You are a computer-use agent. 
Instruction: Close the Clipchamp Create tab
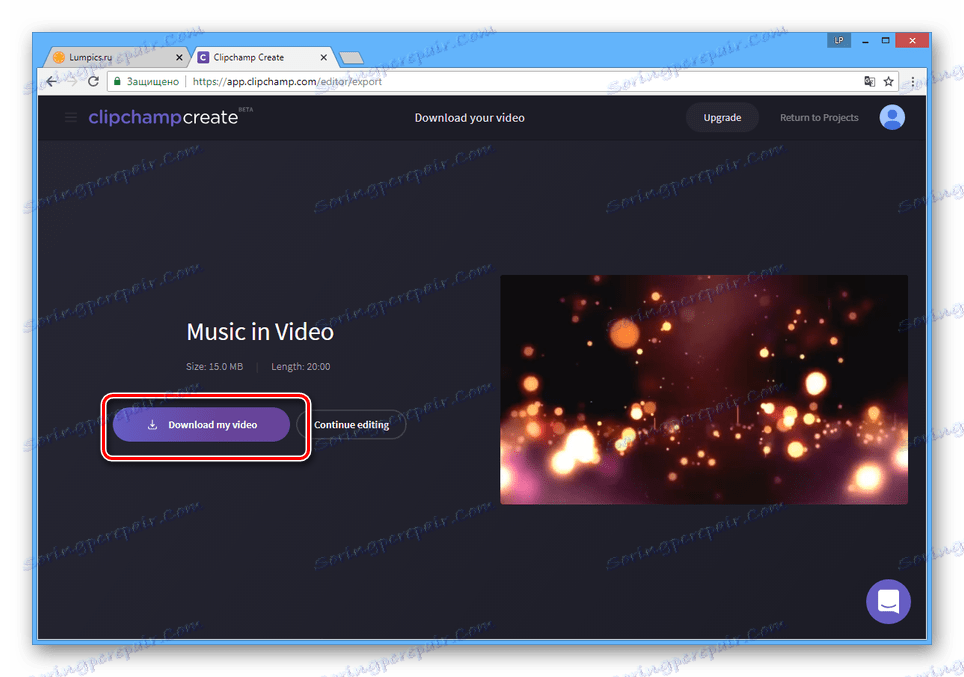point(323,57)
